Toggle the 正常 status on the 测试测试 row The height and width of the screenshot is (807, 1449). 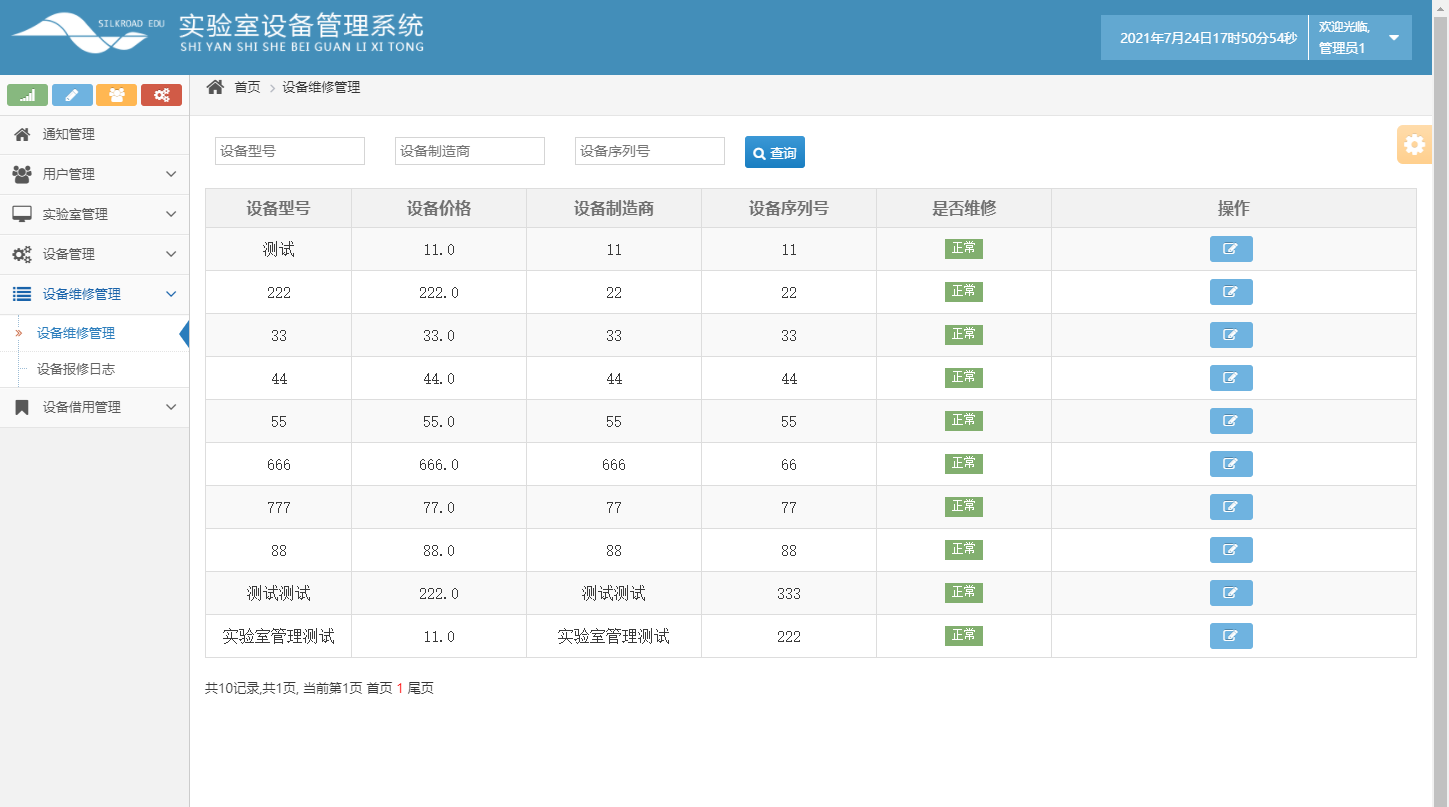pyautogui.click(x=963, y=592)
